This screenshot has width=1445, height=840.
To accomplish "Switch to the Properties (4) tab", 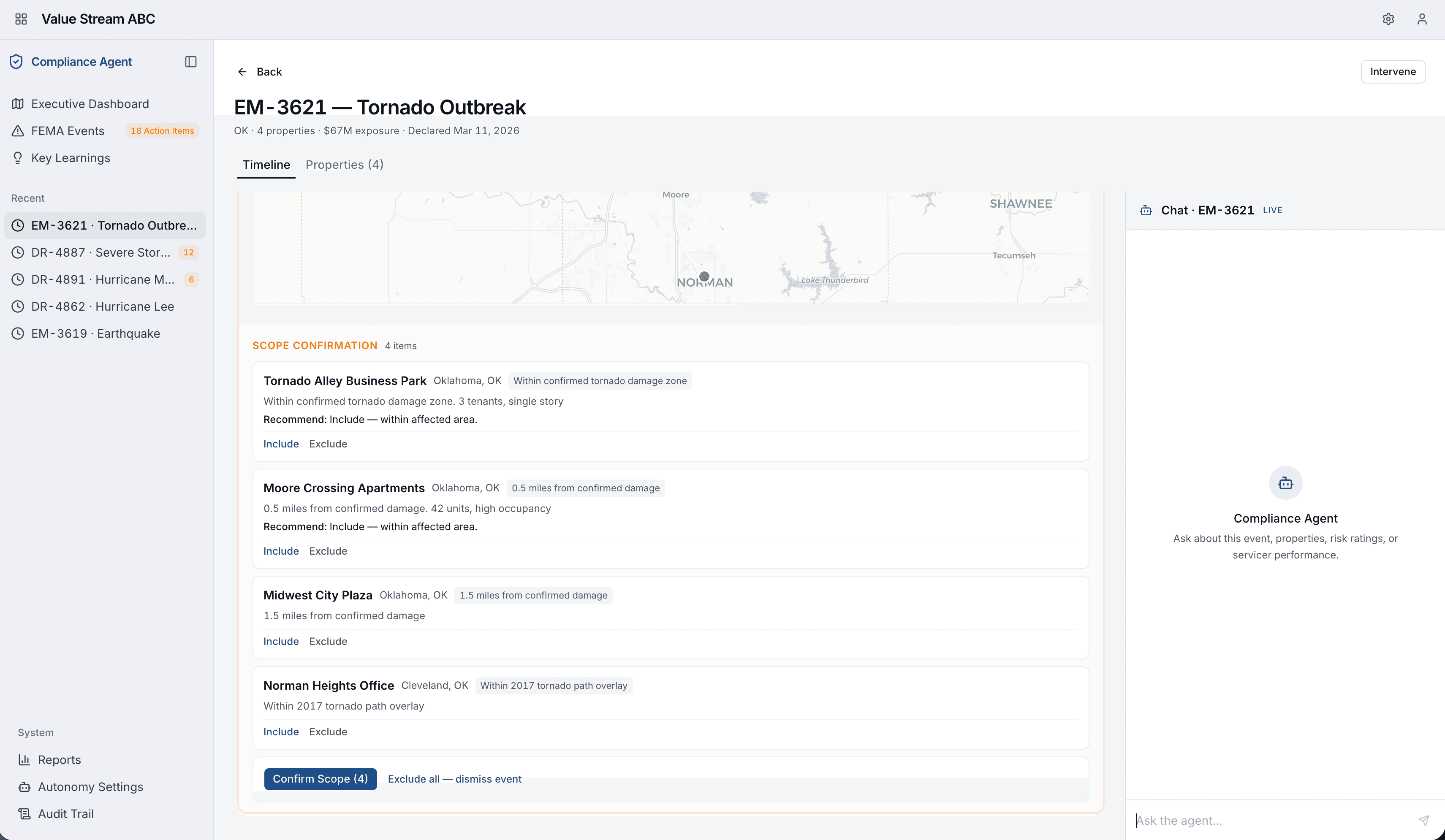I will (344, 165).
